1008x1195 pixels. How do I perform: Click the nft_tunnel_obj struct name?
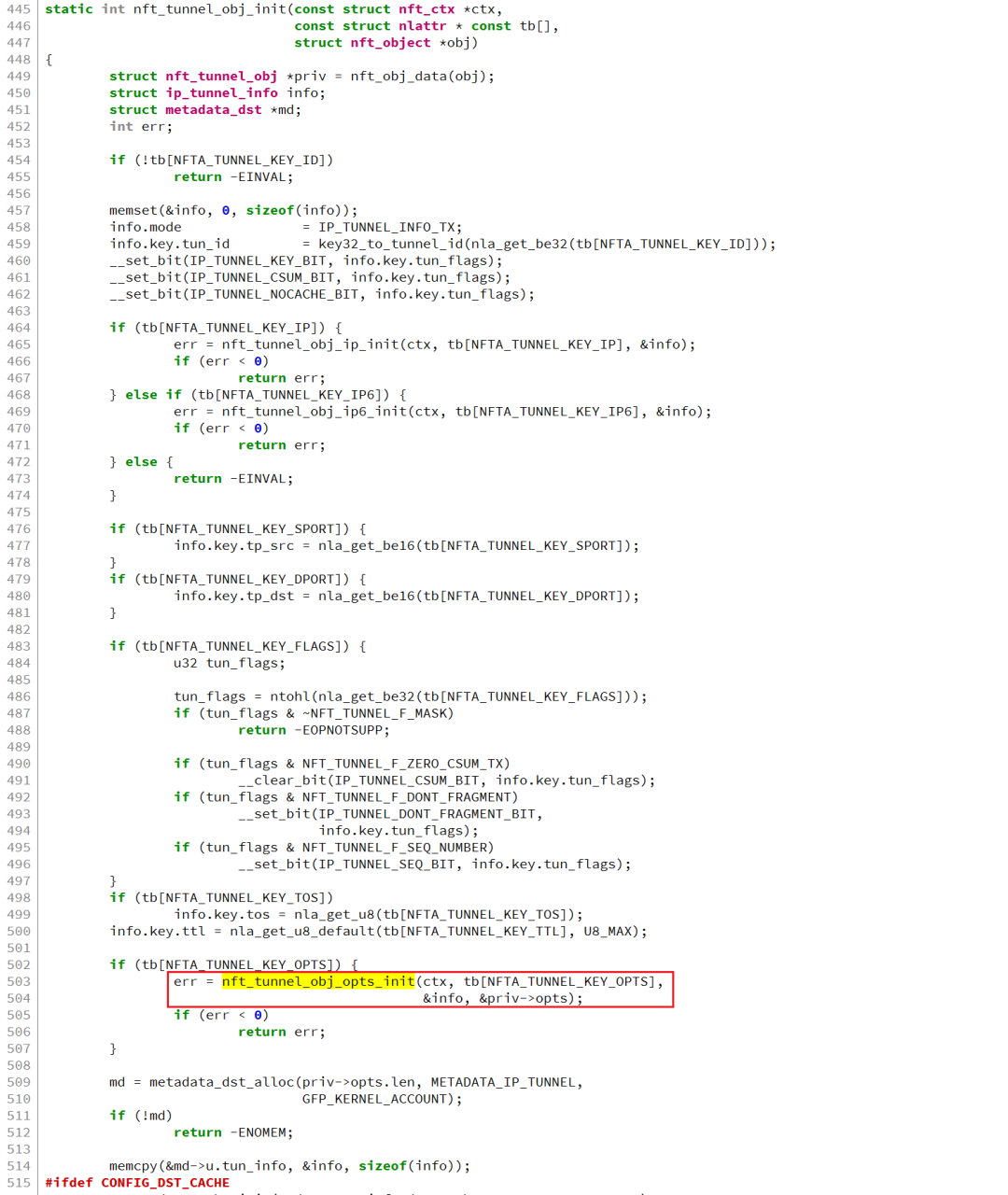click(222, 76)
